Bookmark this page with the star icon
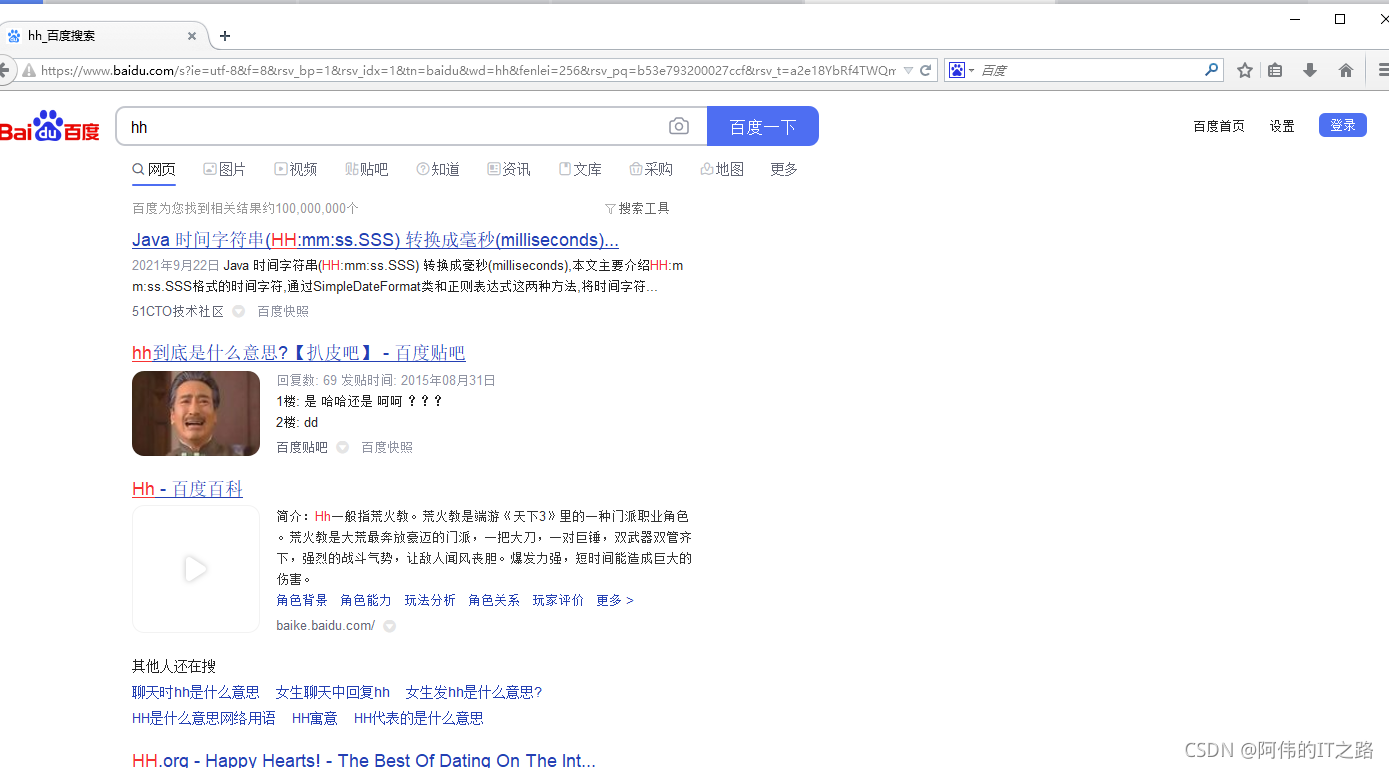The height and width of the screenshot is (768, 1389). [x=1244, y=70]
